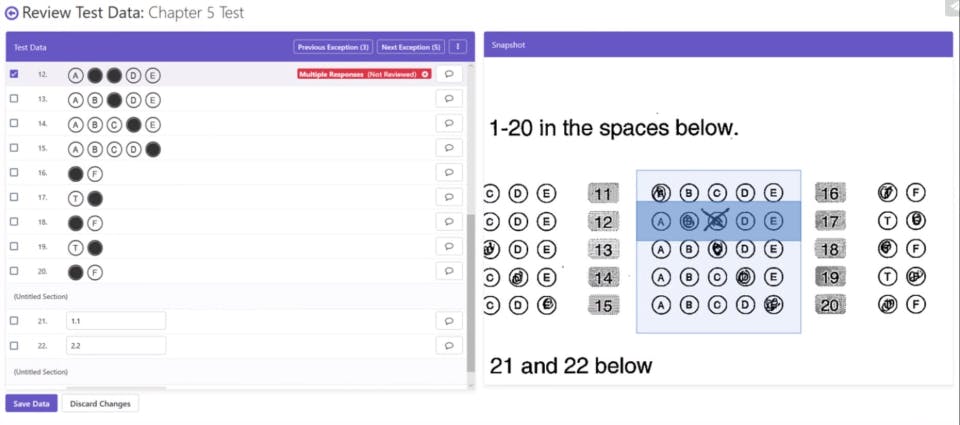Jump to Next Exception (5)
Image resolution: width=960 pixels, height=425 pixels.
(411, 47)
